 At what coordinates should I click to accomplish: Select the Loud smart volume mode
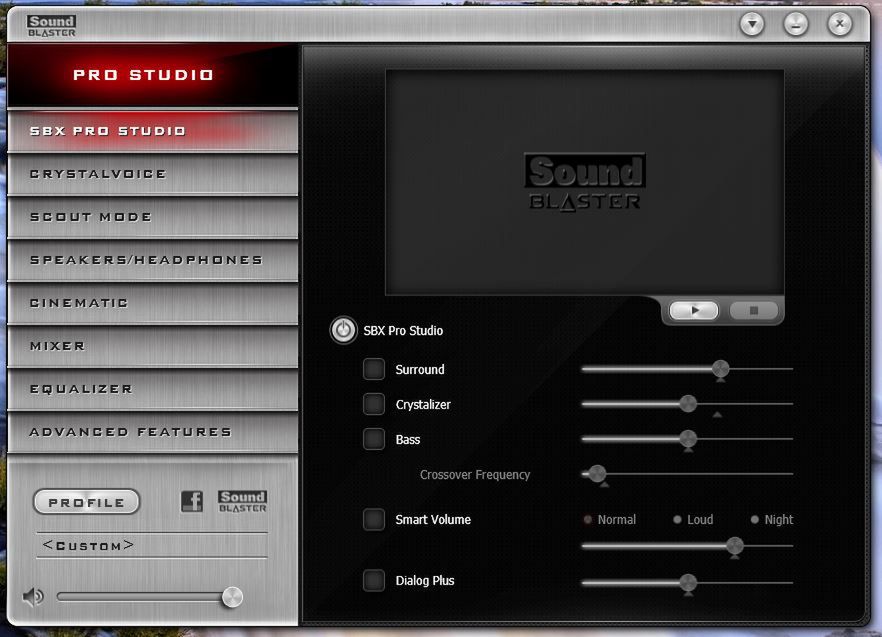click(x=677, y=519)
